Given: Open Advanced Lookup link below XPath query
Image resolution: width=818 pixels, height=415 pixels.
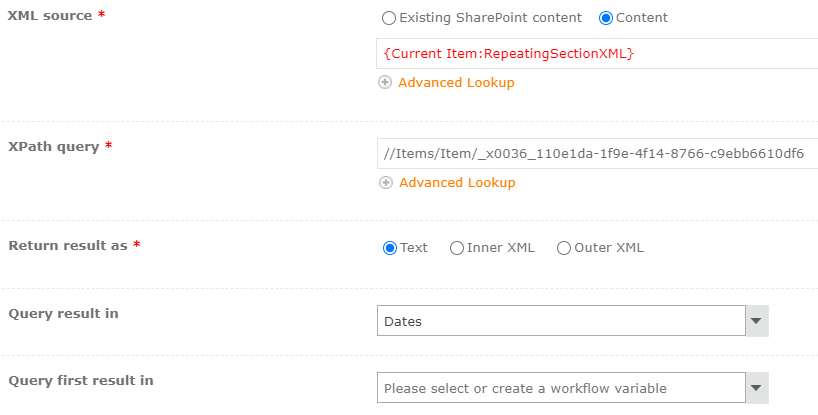Looking at the screenshot, I should (457, 183).
